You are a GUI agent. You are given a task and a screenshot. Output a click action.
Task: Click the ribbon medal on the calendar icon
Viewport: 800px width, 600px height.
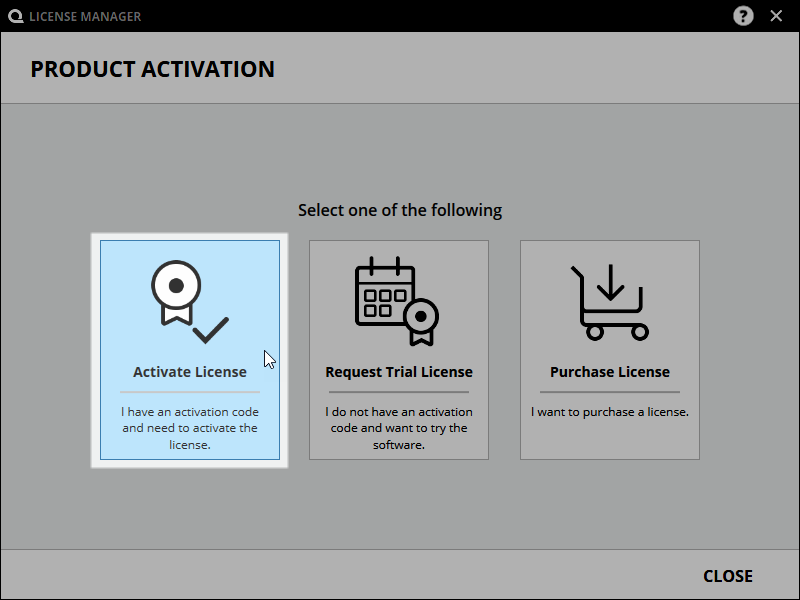click(421, 318)
